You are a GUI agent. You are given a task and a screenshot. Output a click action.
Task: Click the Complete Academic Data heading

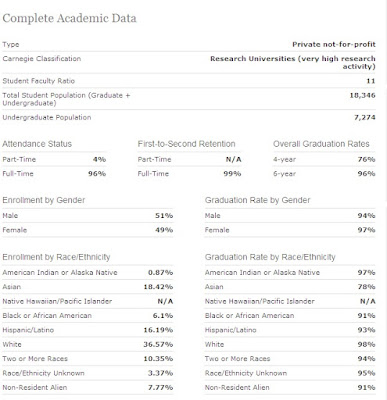[x=69, y=18]
